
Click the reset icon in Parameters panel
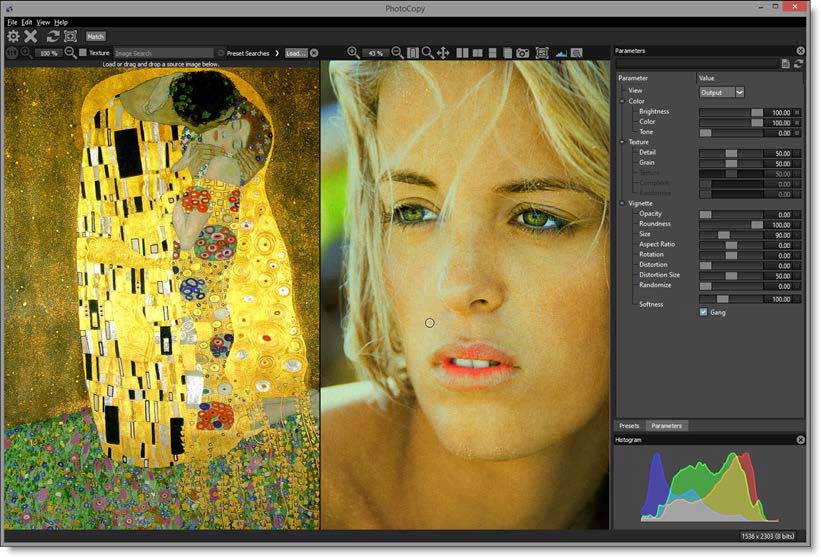799,64
